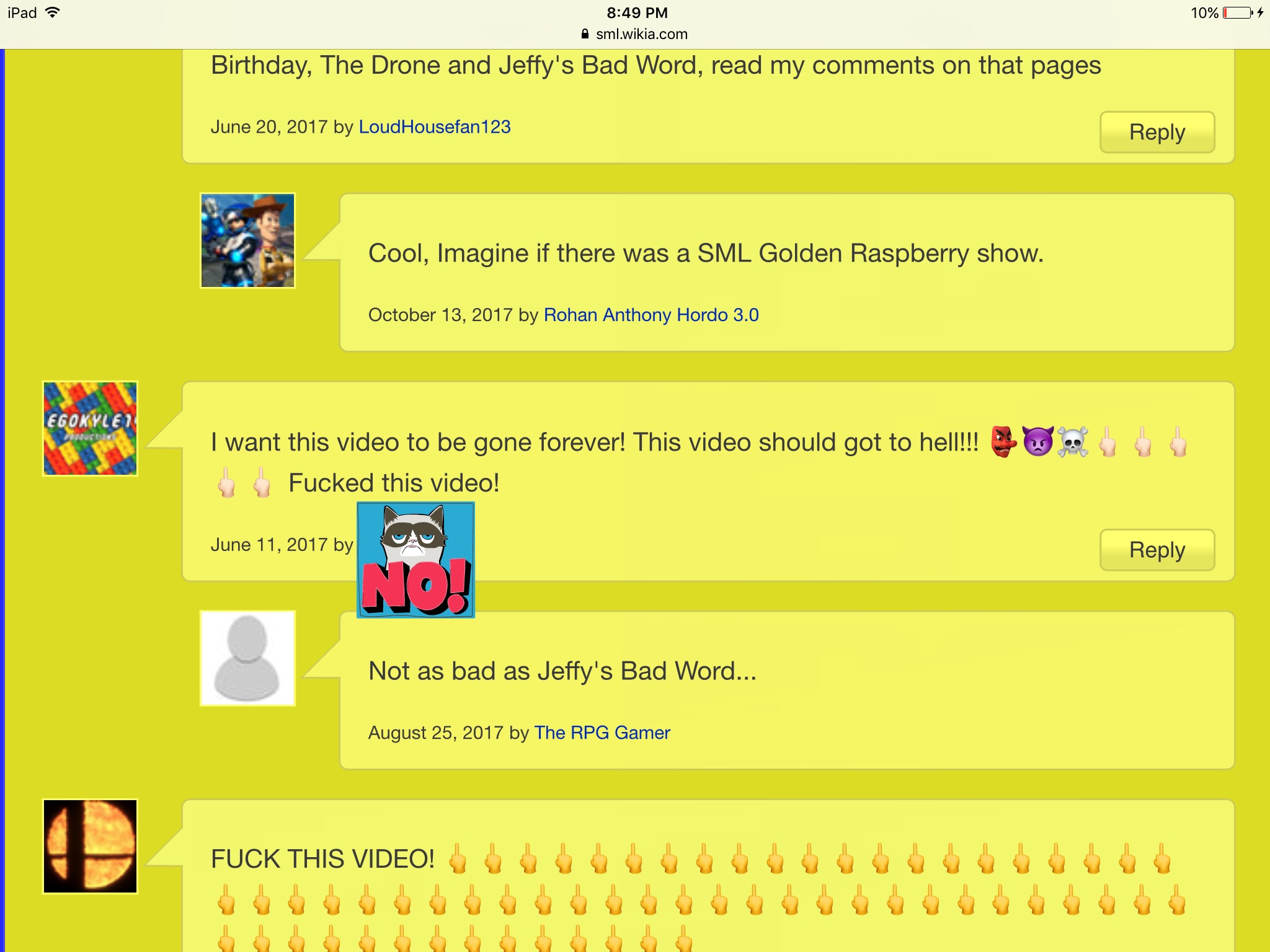
Task: Tap the Smash Bros logo avatar
Action: (x=90, y=846)
